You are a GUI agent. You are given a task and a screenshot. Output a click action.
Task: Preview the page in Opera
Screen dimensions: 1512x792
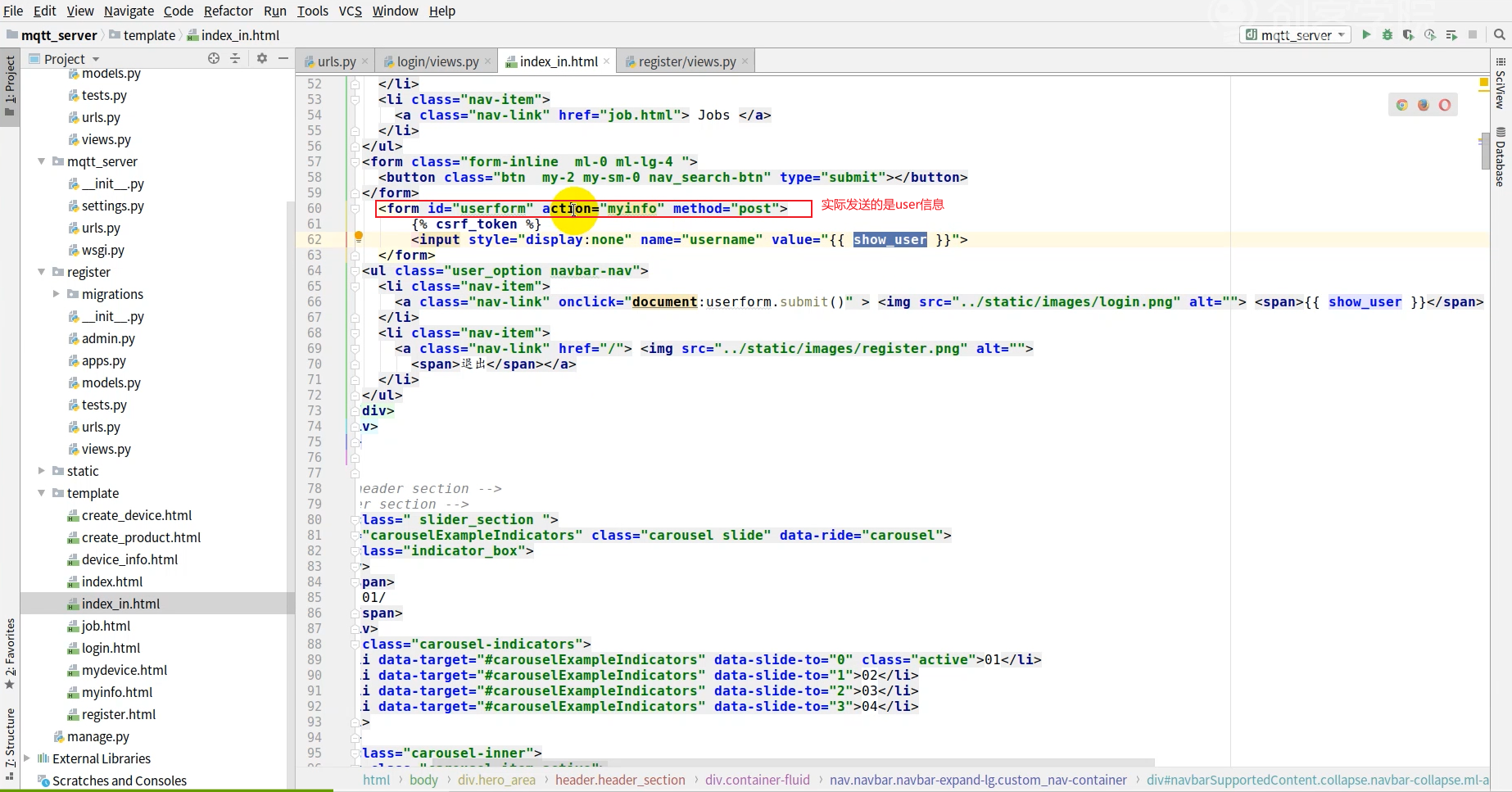[1445, 105]
